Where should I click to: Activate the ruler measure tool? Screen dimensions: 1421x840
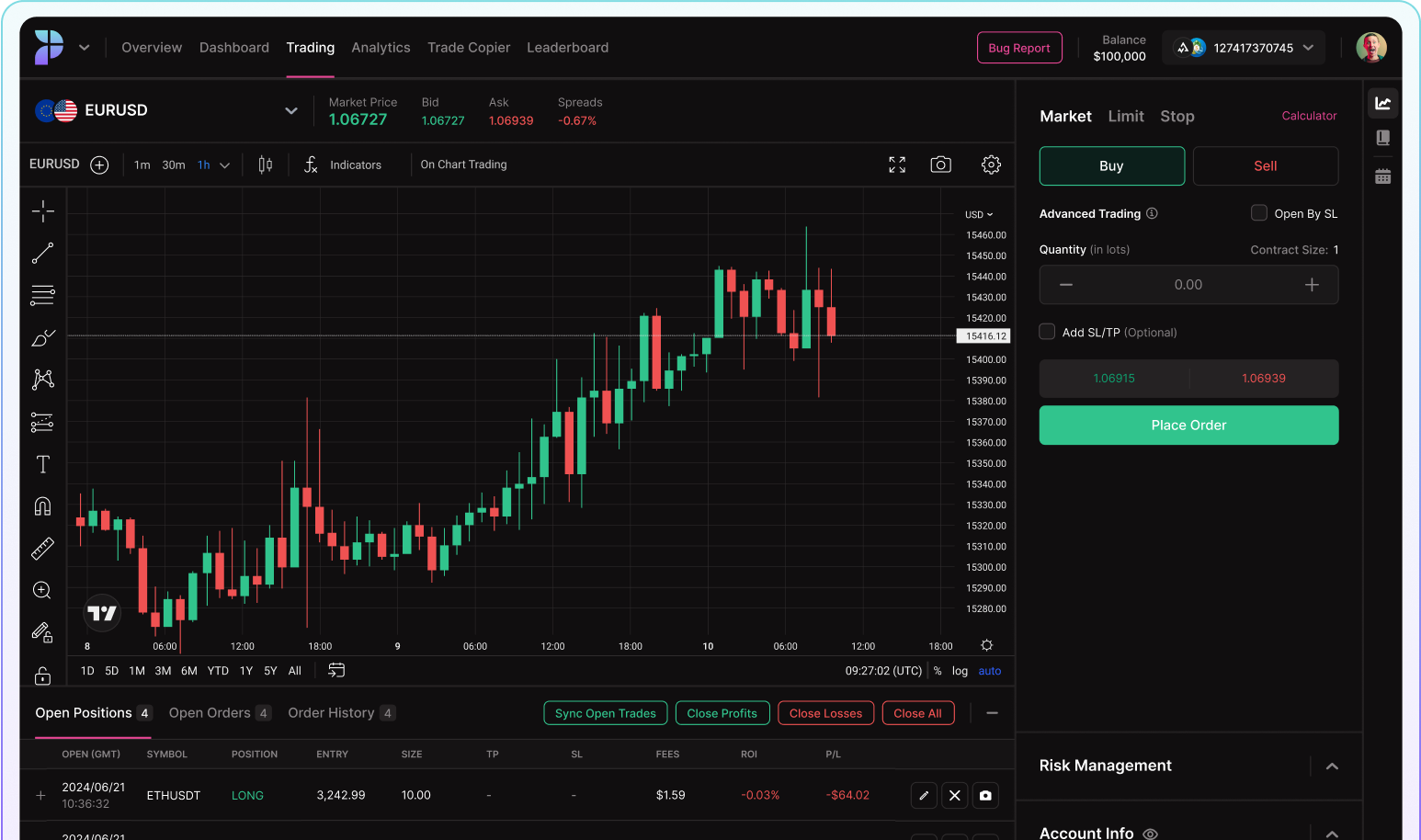pyautogui.click(x=42, y=549)
